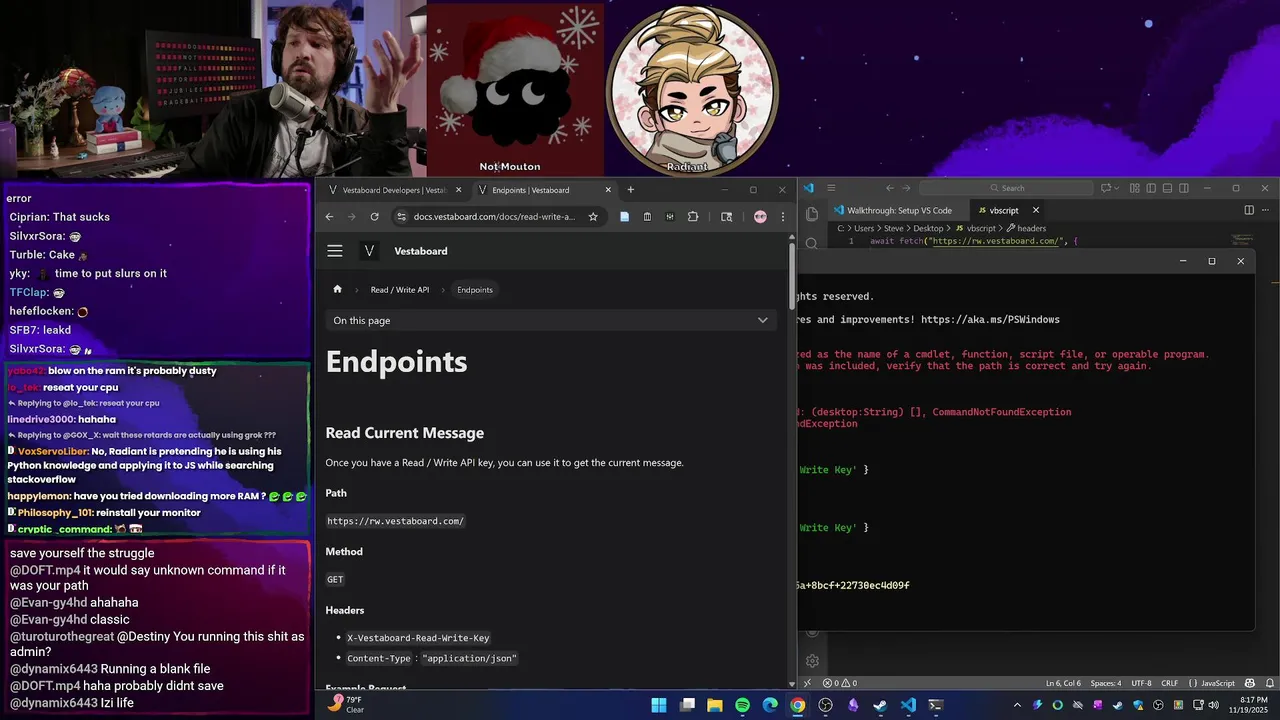
Task: Expand the On this page dropdown
Action: [551, 320]
